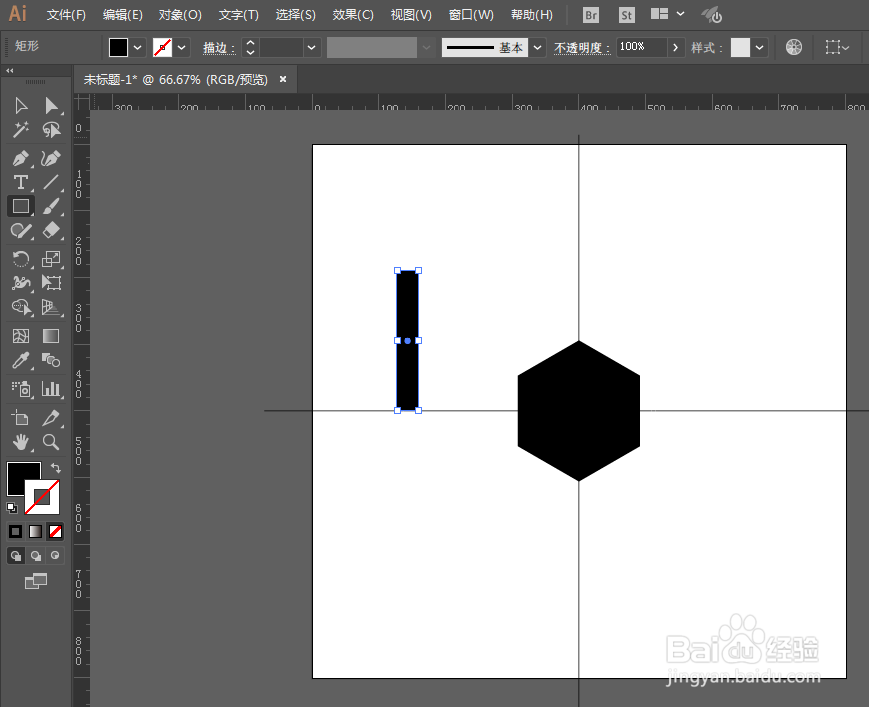Open the stroke color dropdown in control bar
Image resolution: width=869 pixels, height=707 pixels.
[181, 48]
